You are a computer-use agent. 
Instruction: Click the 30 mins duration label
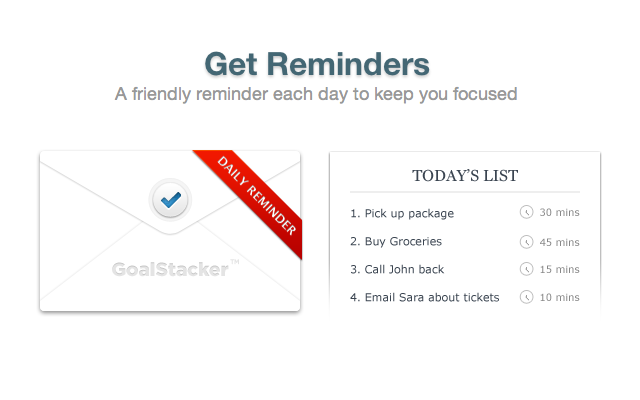(x=559, y=213)
